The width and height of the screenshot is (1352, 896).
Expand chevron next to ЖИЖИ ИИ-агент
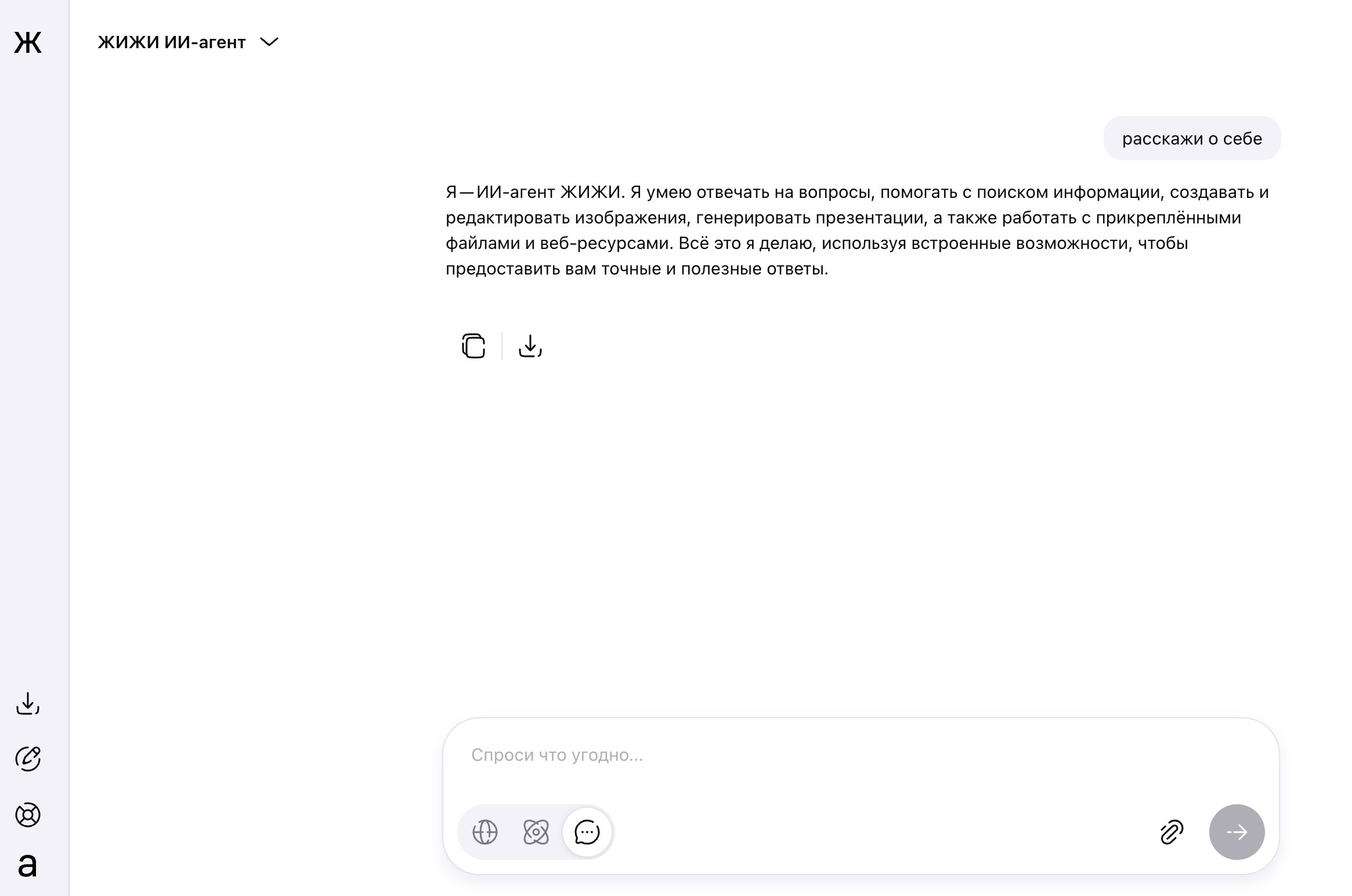coord(269,42)
